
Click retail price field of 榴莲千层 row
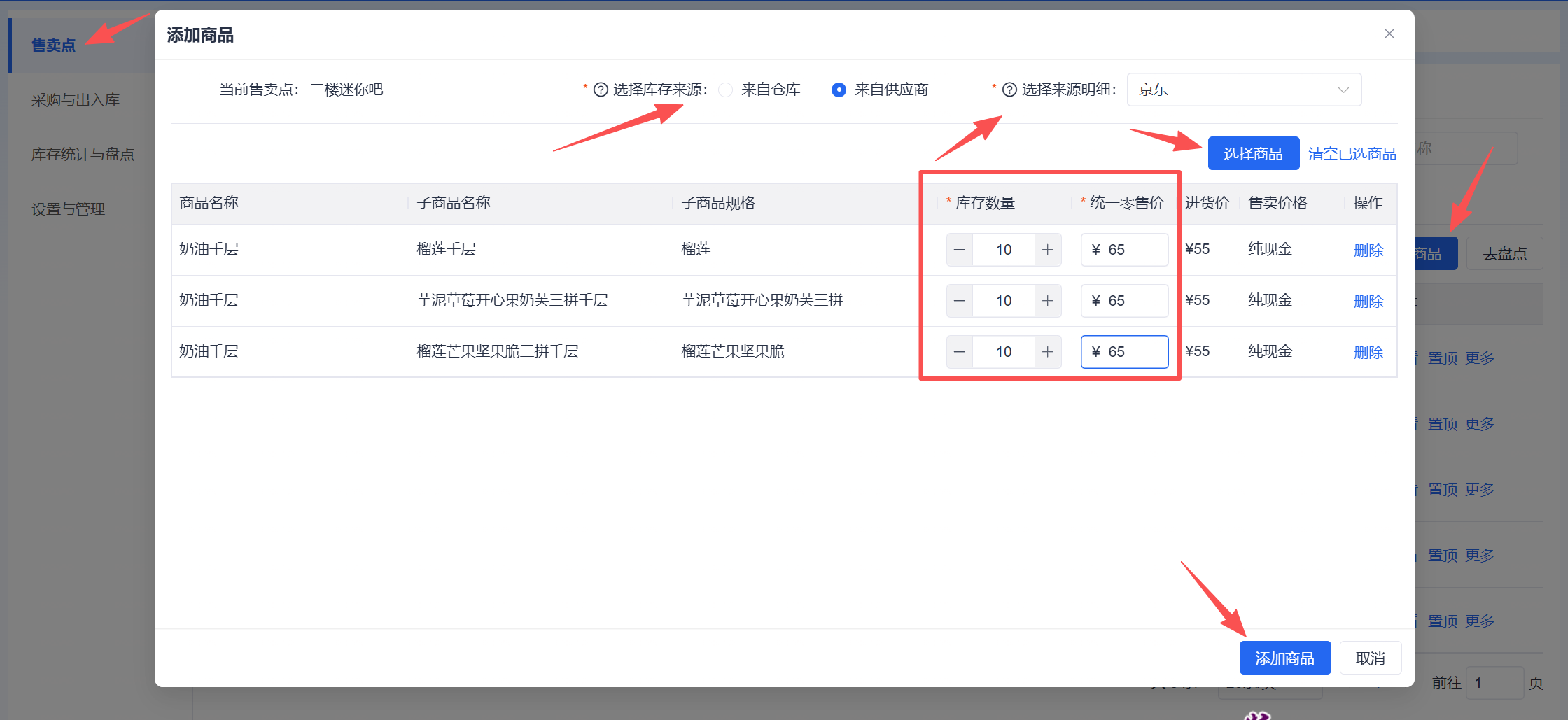point(1125,250)
